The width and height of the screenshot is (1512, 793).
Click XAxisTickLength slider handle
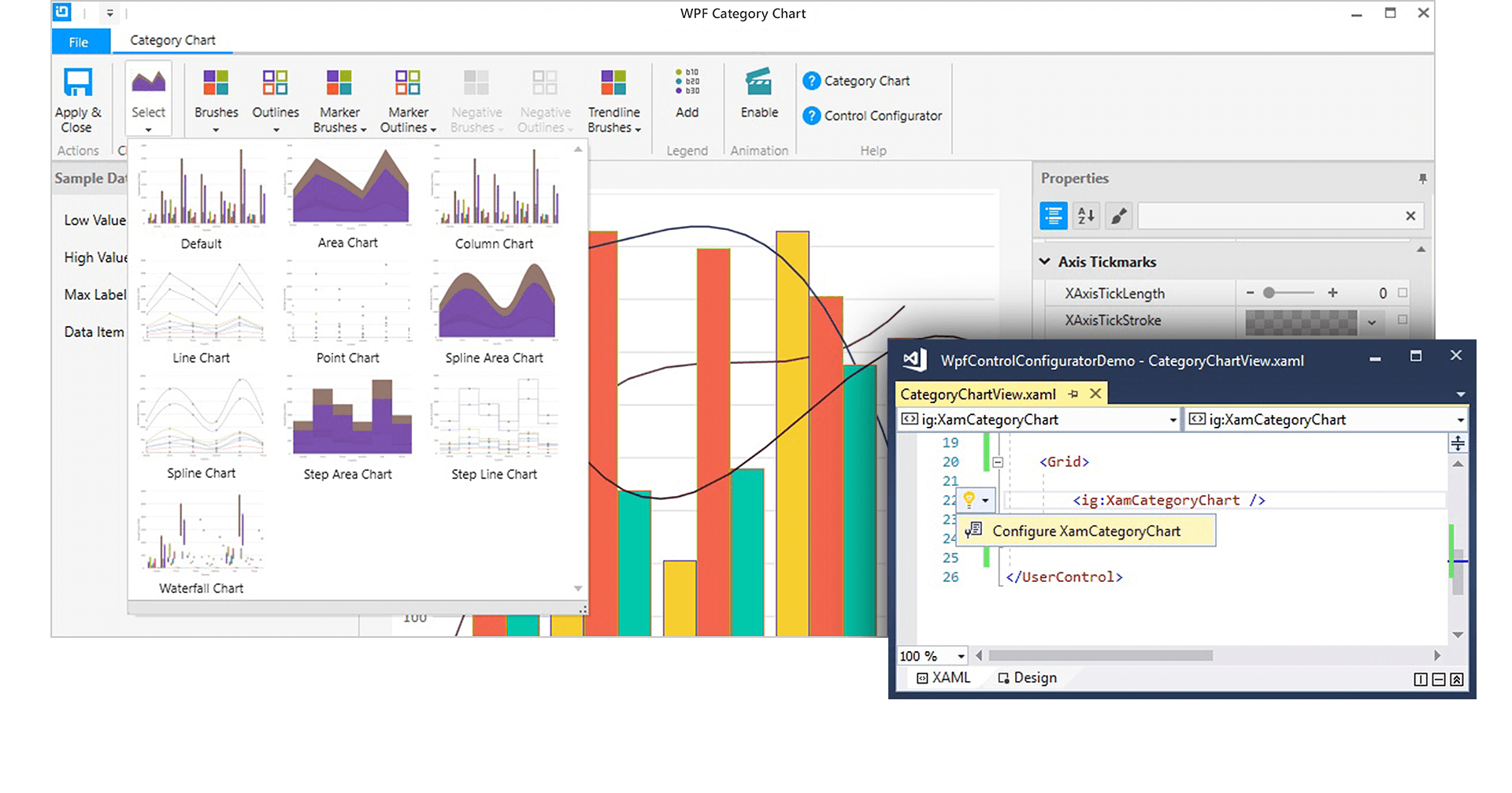(1269, 293)
